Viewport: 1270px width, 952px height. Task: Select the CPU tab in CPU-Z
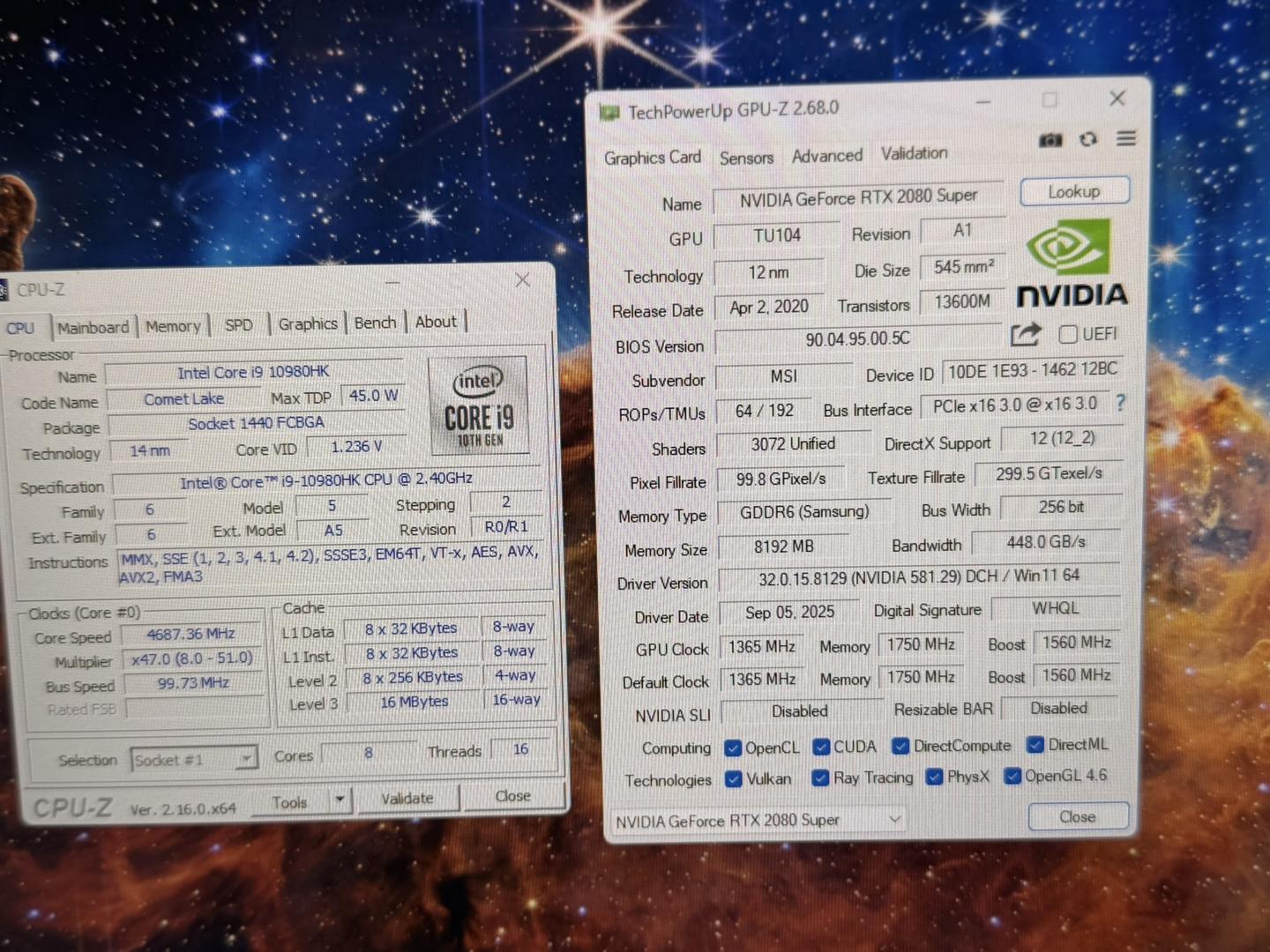[20, 328]
